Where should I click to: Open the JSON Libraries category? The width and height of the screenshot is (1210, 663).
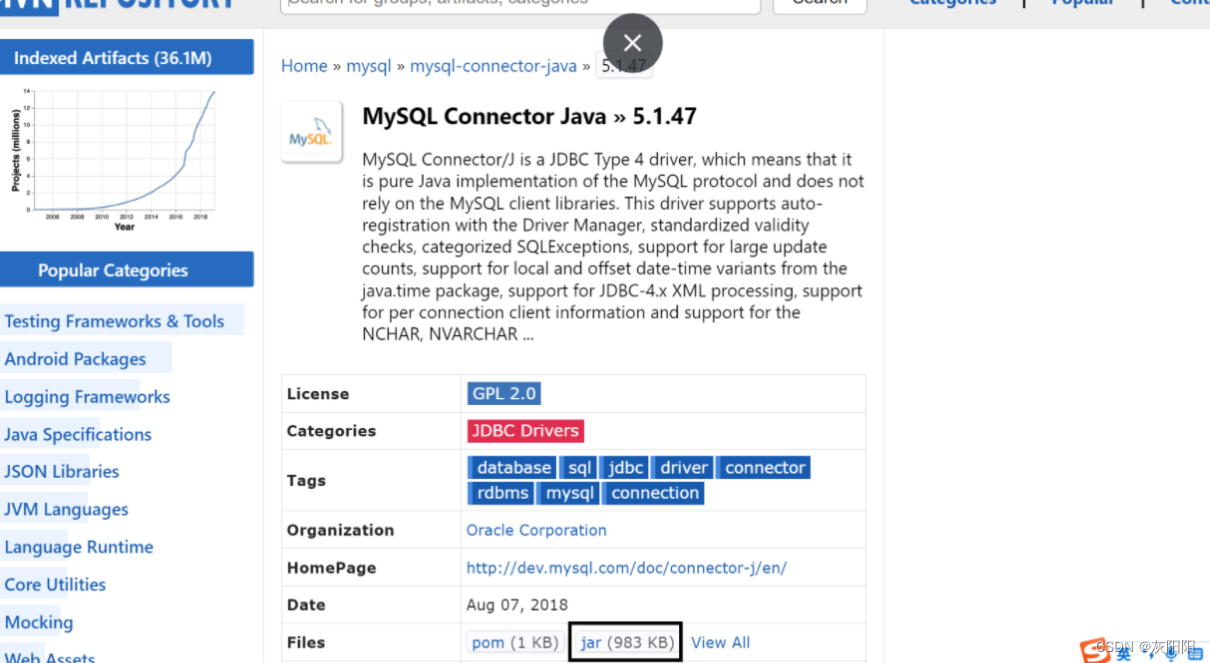coord(61,471)
